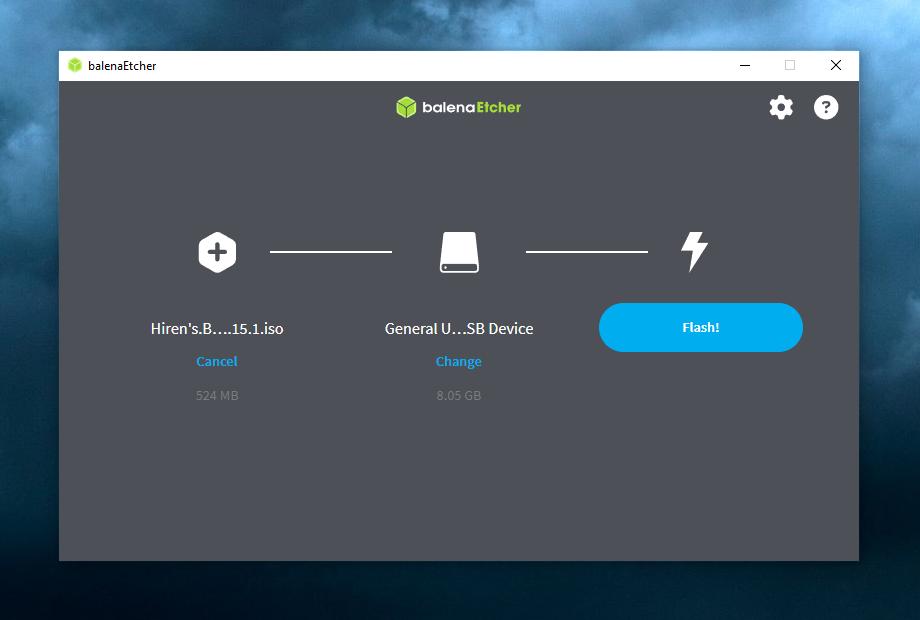Image resolution: width=920 pixels, height=620 pixels.
Task: Click the 524 MB image size text
Action: coord(217,396)
